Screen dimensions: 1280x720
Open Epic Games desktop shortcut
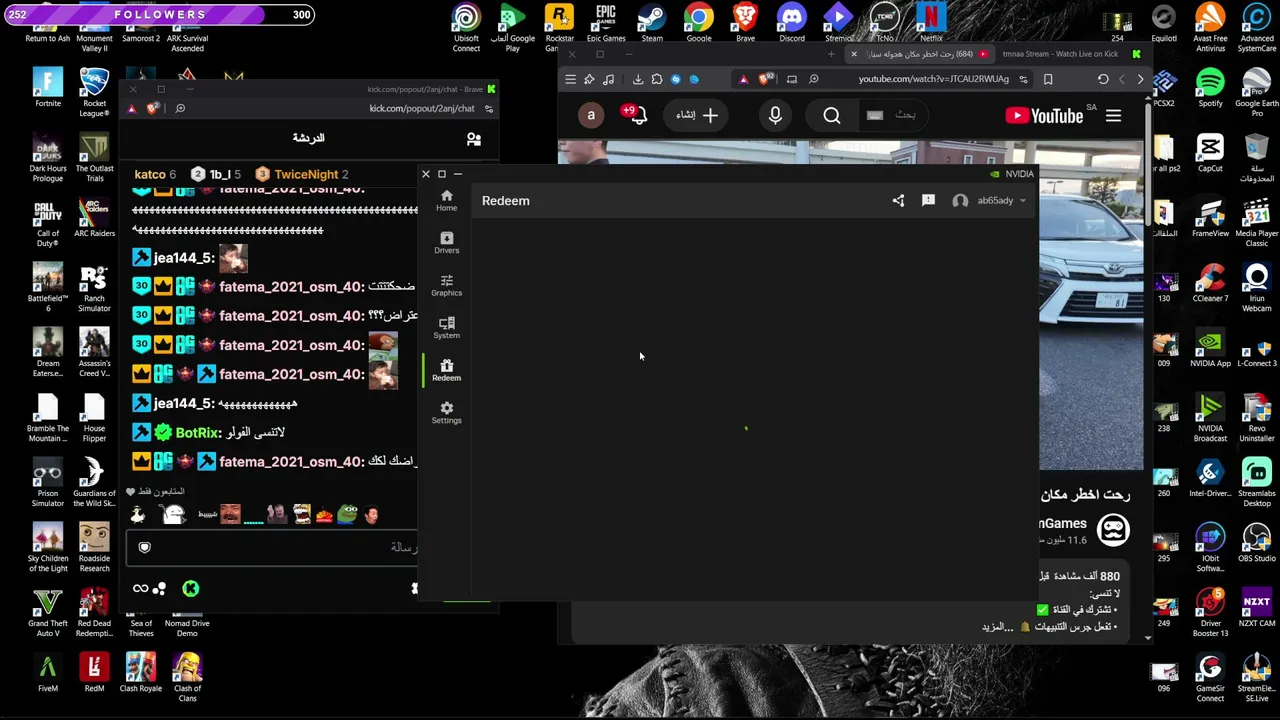(x=606, y=24)
